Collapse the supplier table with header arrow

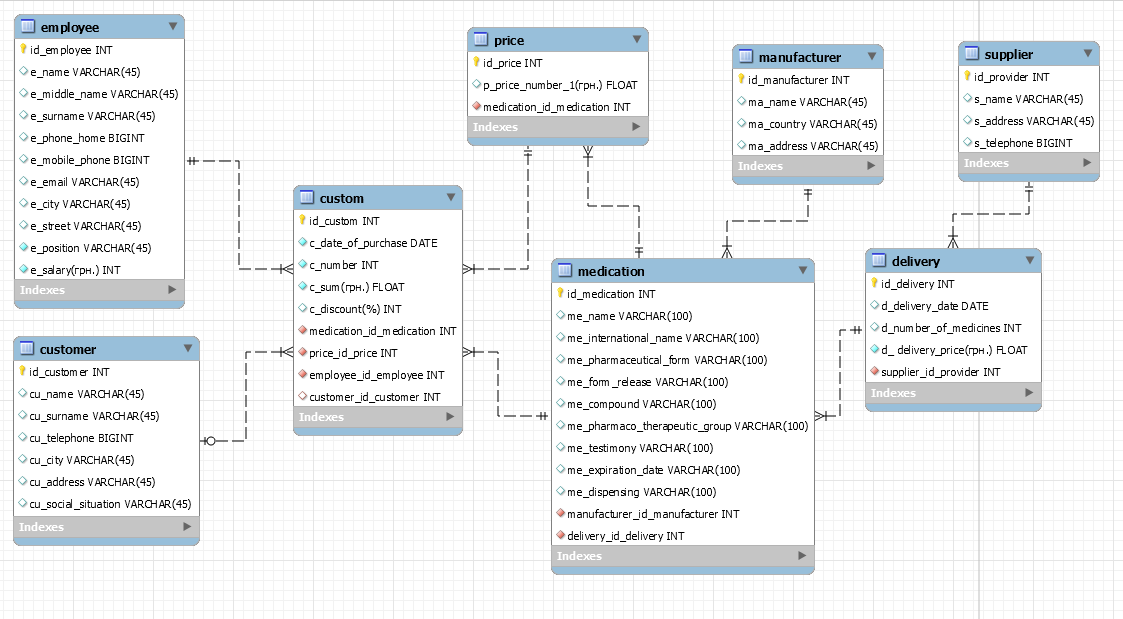(1088, 53)
